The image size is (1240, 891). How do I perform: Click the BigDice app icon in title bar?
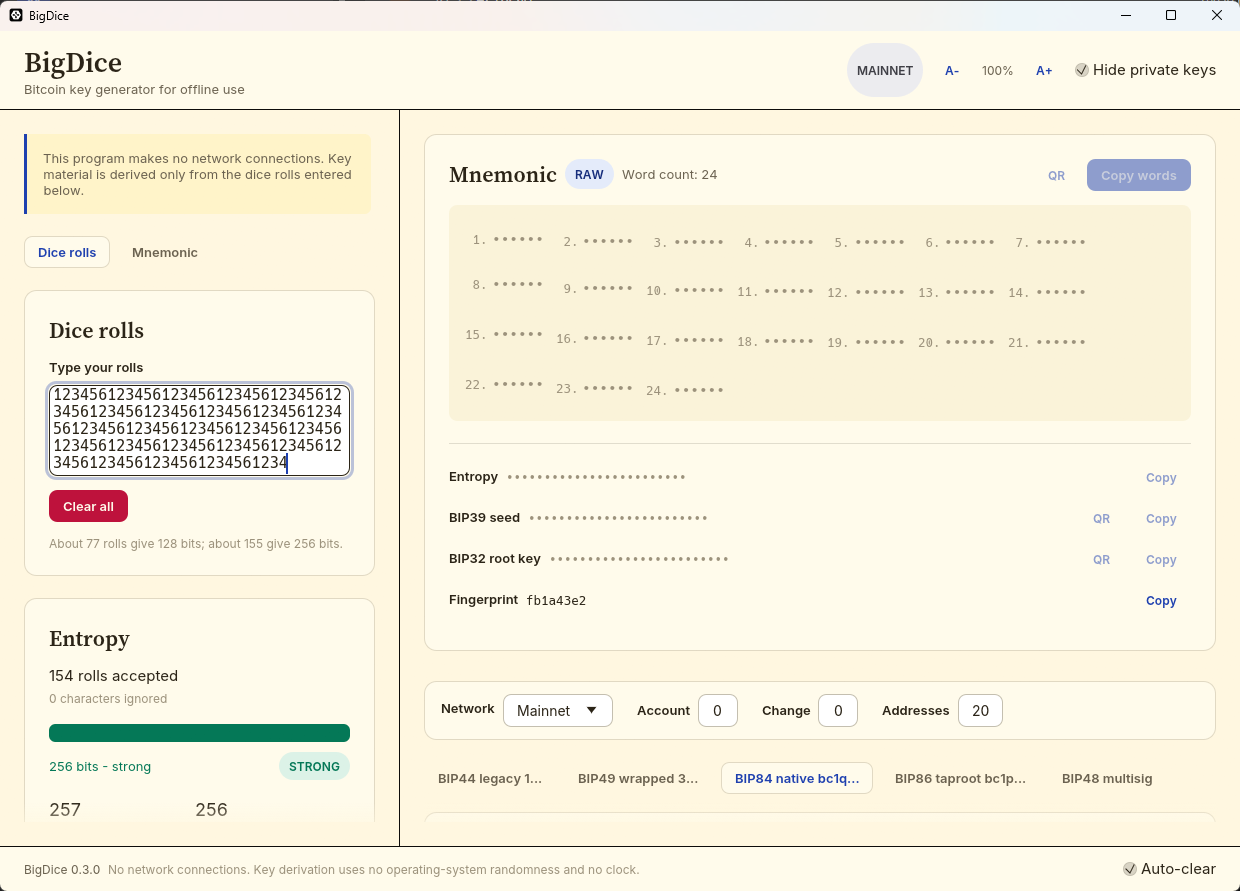16,16
